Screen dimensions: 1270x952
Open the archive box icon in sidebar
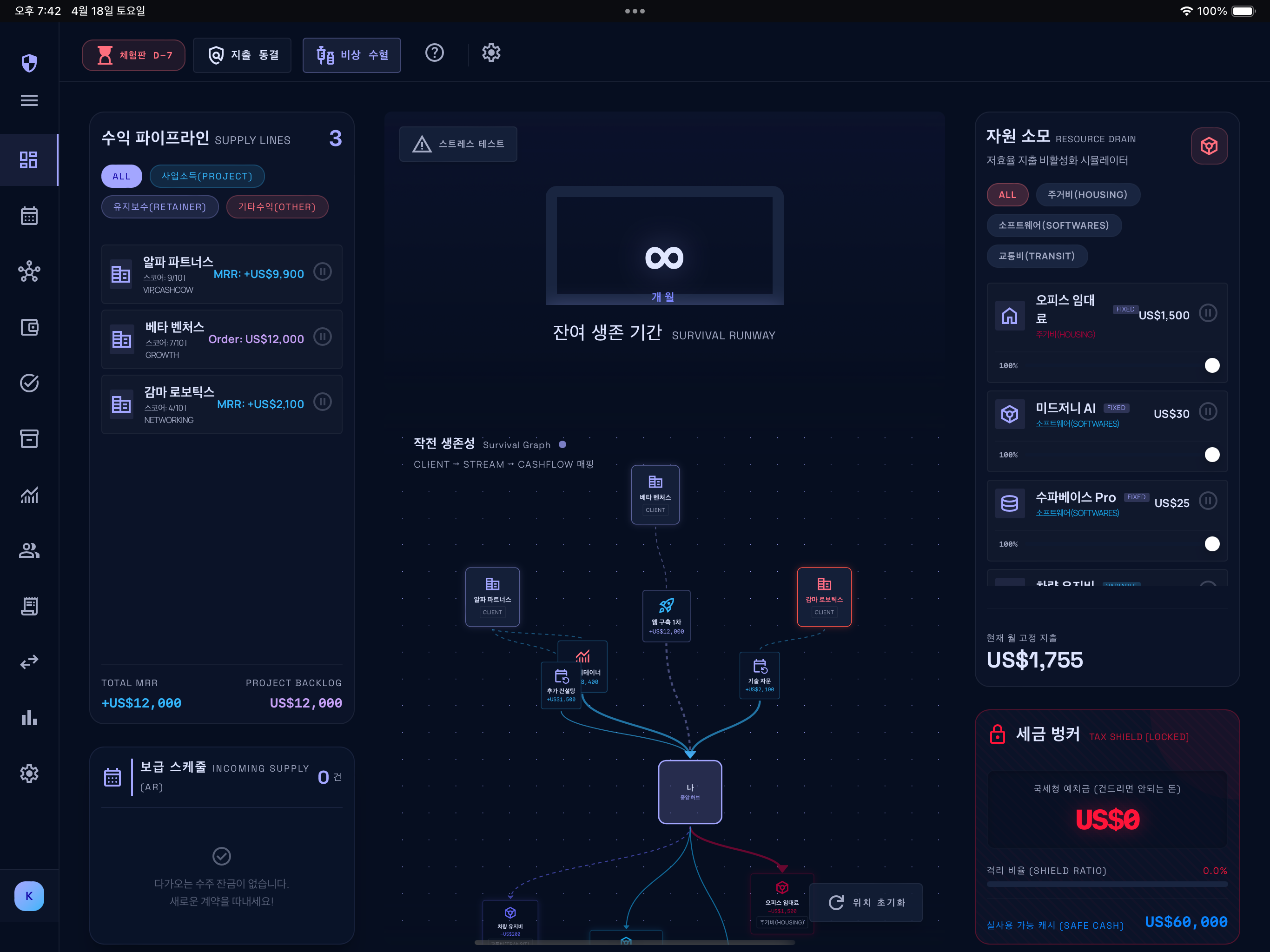[x=29, y=439]
